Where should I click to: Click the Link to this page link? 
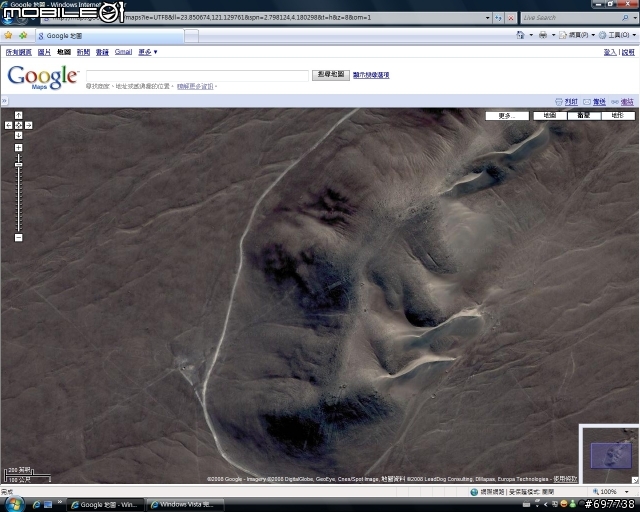click(622, 102)
